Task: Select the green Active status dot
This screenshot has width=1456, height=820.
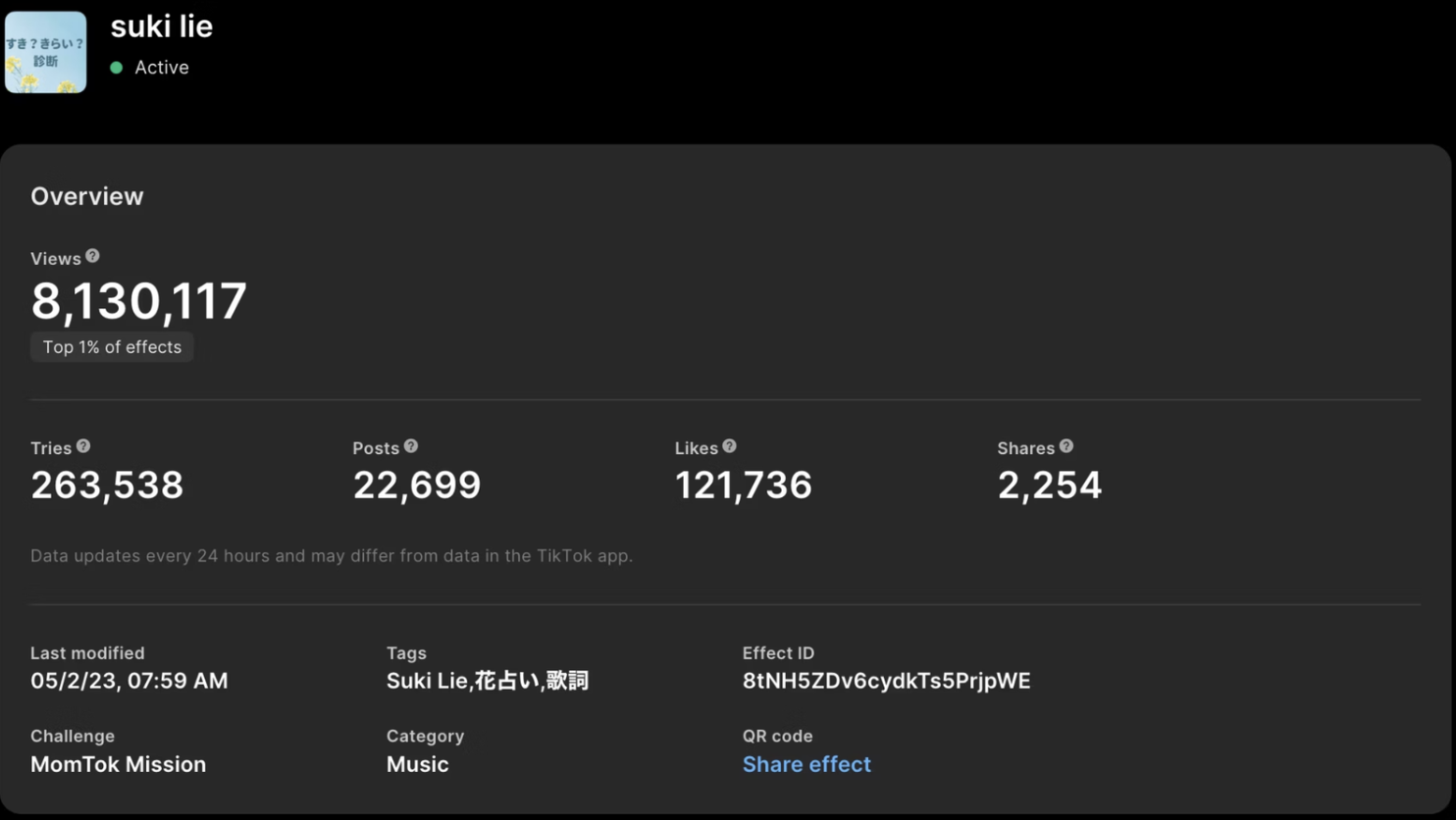Action: click(x=117, y=68)
